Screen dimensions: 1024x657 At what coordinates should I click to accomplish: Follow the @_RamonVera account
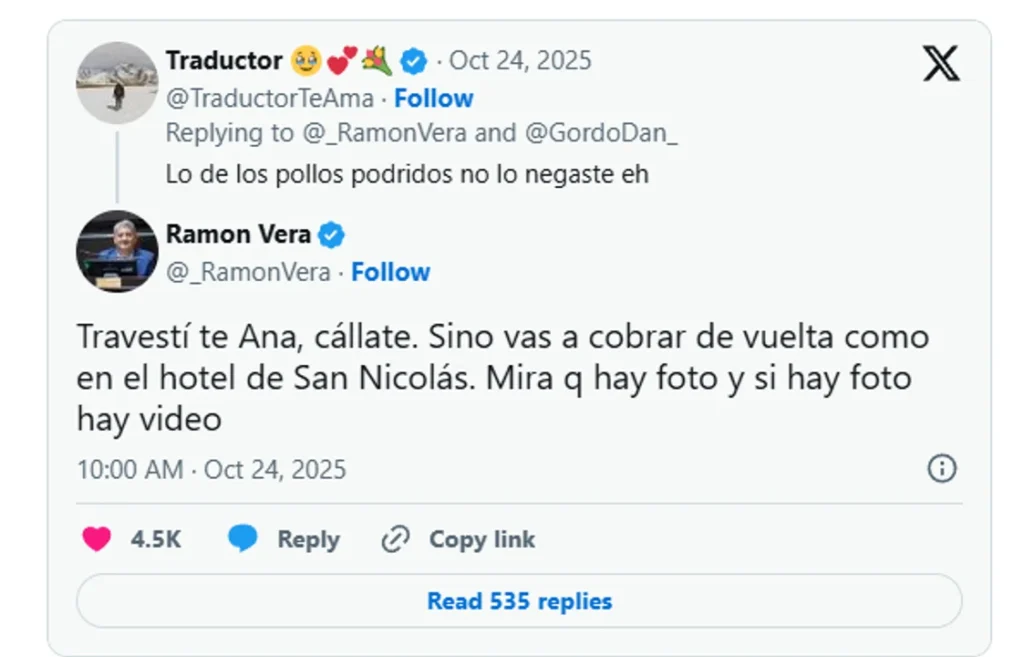click(x=390, y=272)
